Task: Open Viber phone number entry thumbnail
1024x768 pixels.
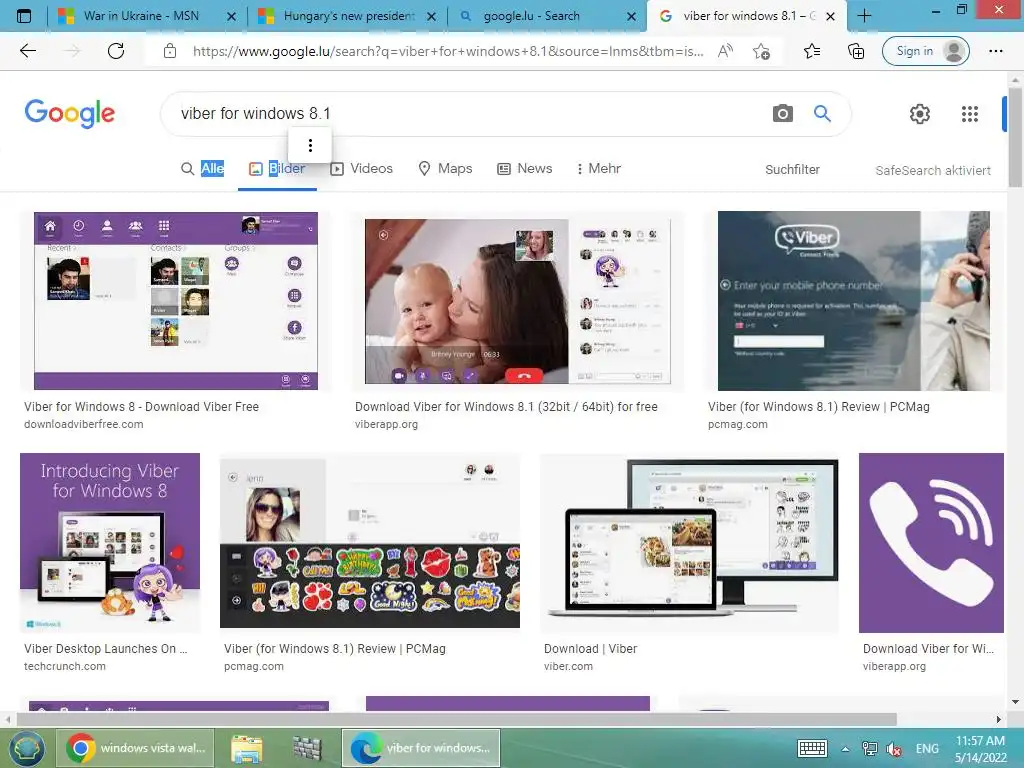Action: (854, 300)
